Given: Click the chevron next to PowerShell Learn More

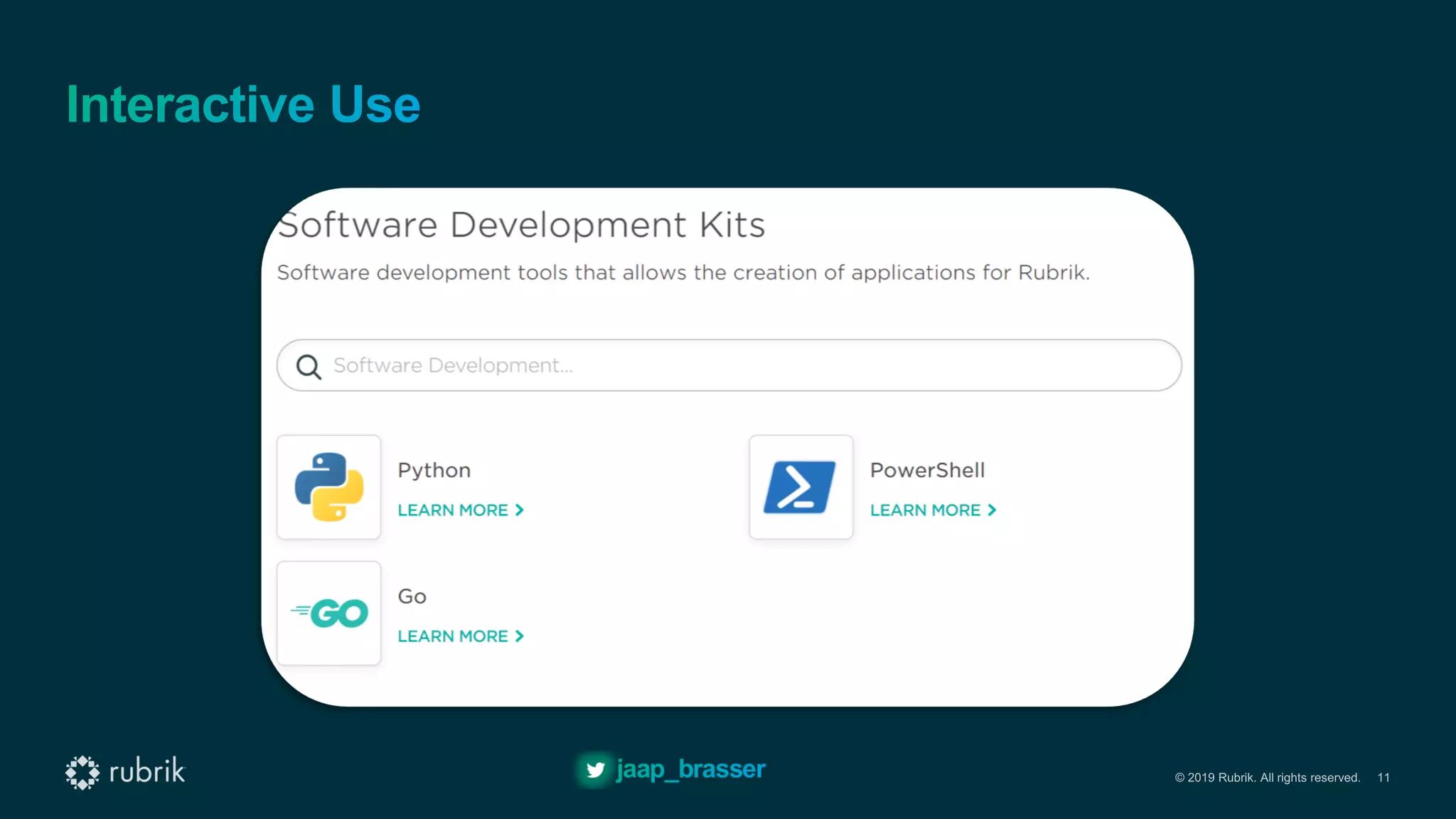Looking at the screenshot, I should 992,510.
